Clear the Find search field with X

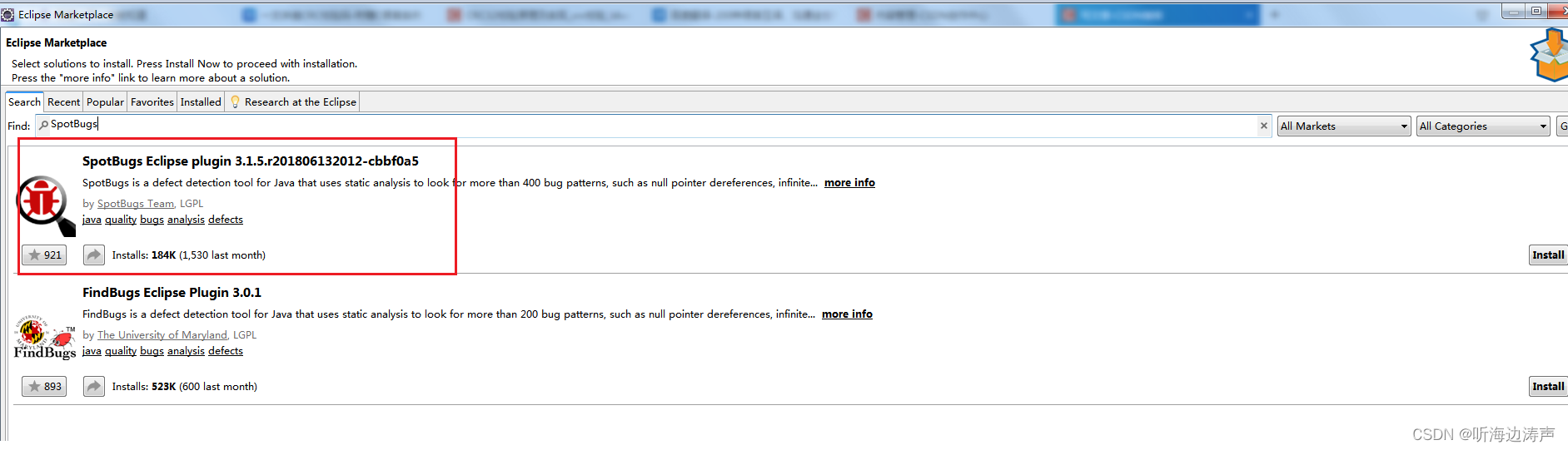point(1264,126)
